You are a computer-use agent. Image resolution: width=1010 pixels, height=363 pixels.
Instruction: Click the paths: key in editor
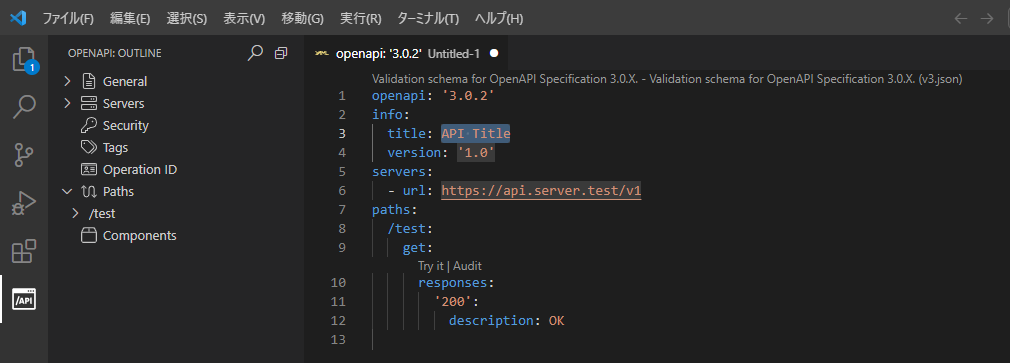395,210
